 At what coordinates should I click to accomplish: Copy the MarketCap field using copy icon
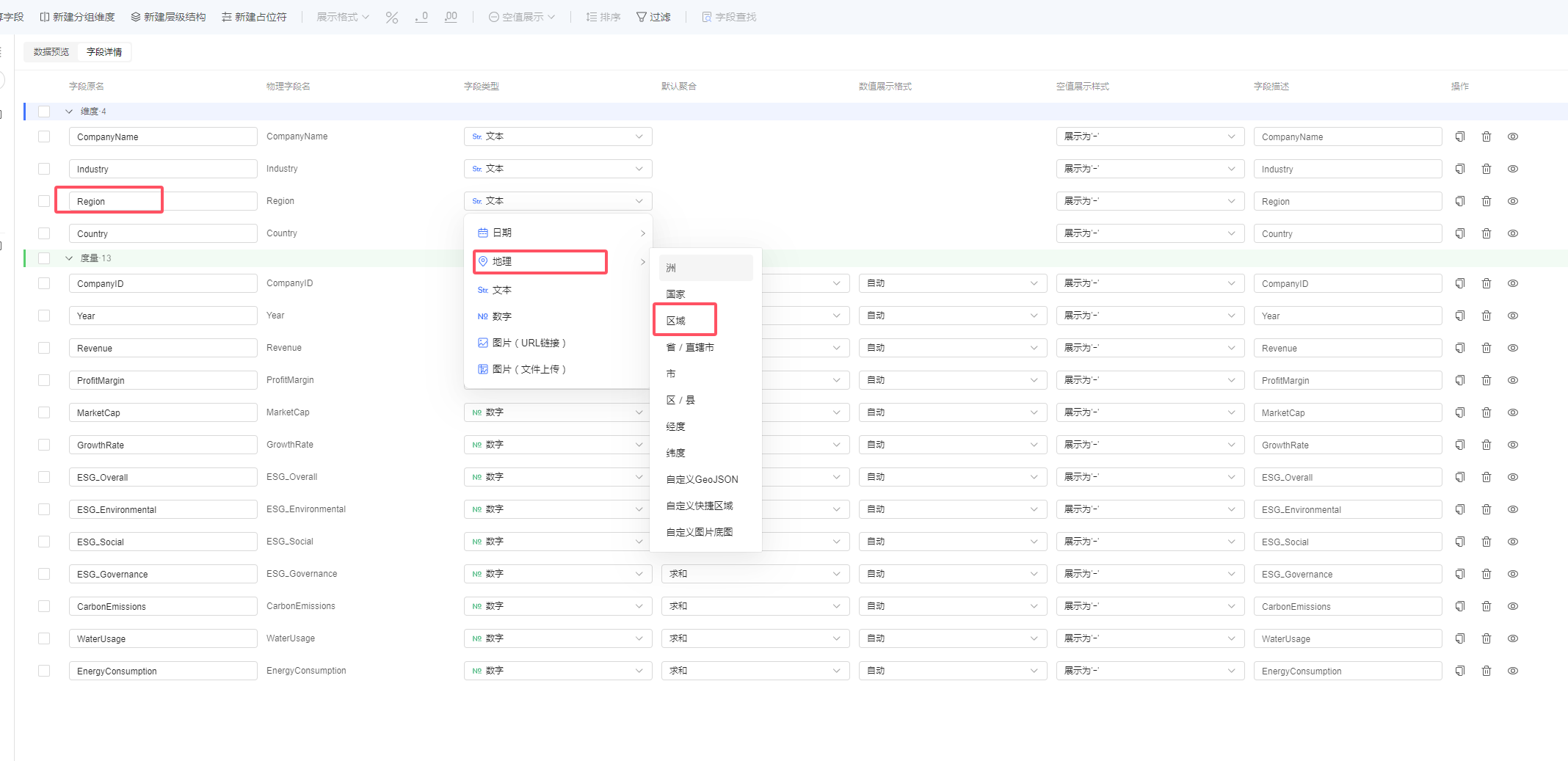click(1459, 412)
